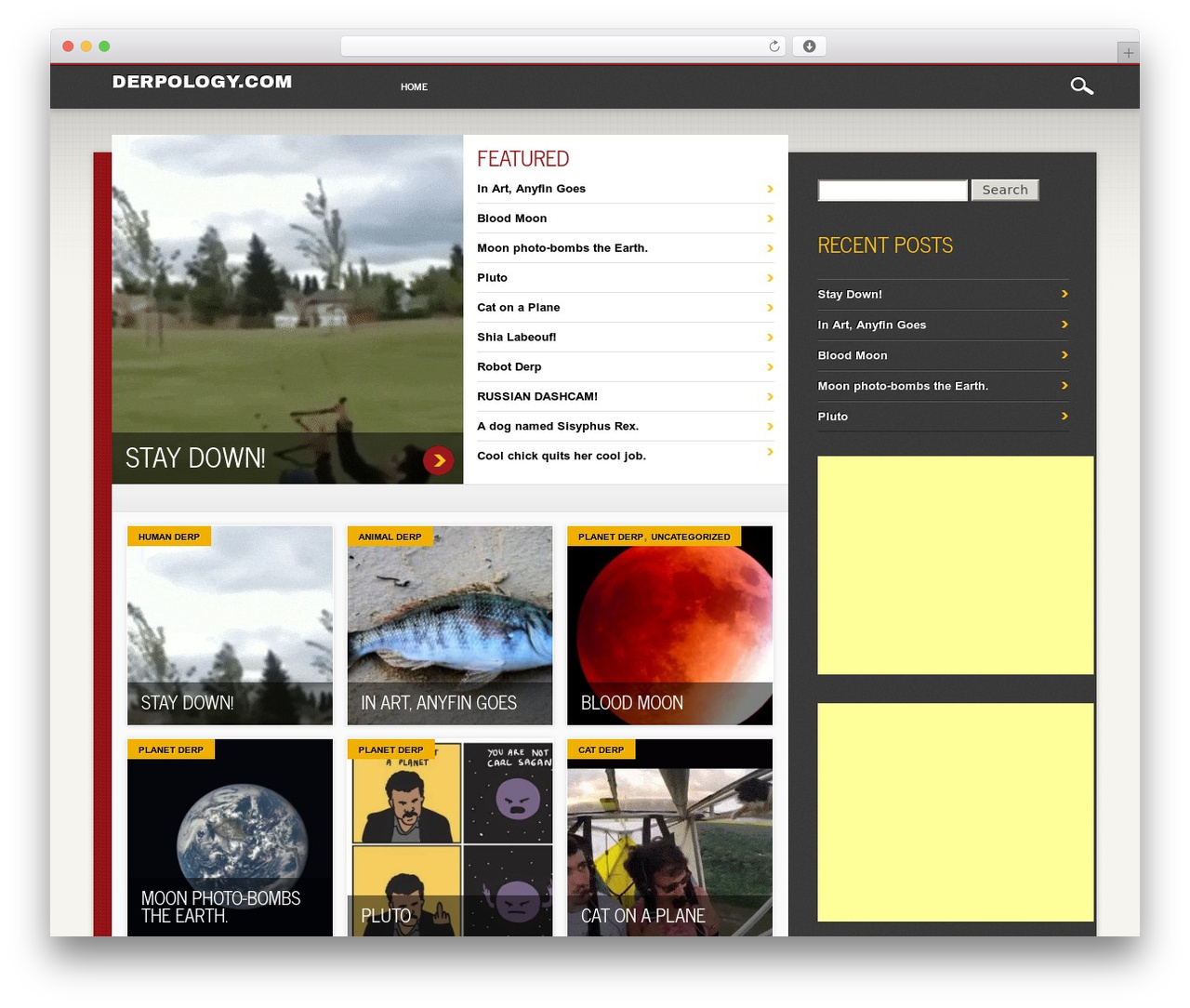Click the Search button in sidebar

[x=1005, y=190]
